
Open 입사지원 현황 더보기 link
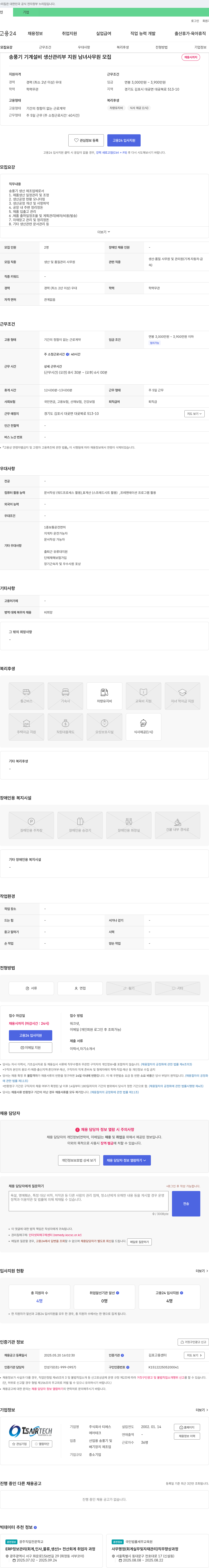tap(201, 1271)
